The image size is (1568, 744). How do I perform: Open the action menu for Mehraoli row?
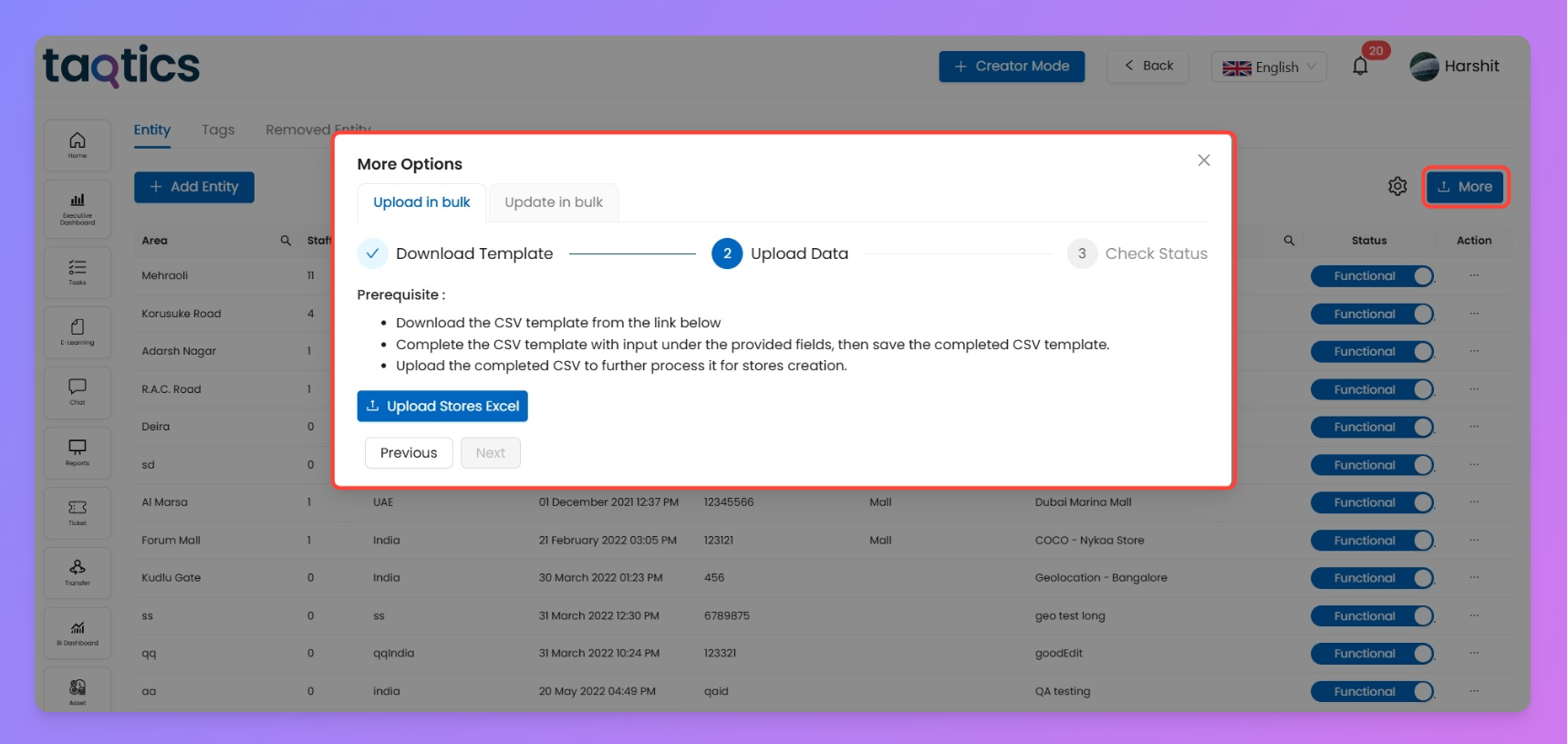point(1474,275)
